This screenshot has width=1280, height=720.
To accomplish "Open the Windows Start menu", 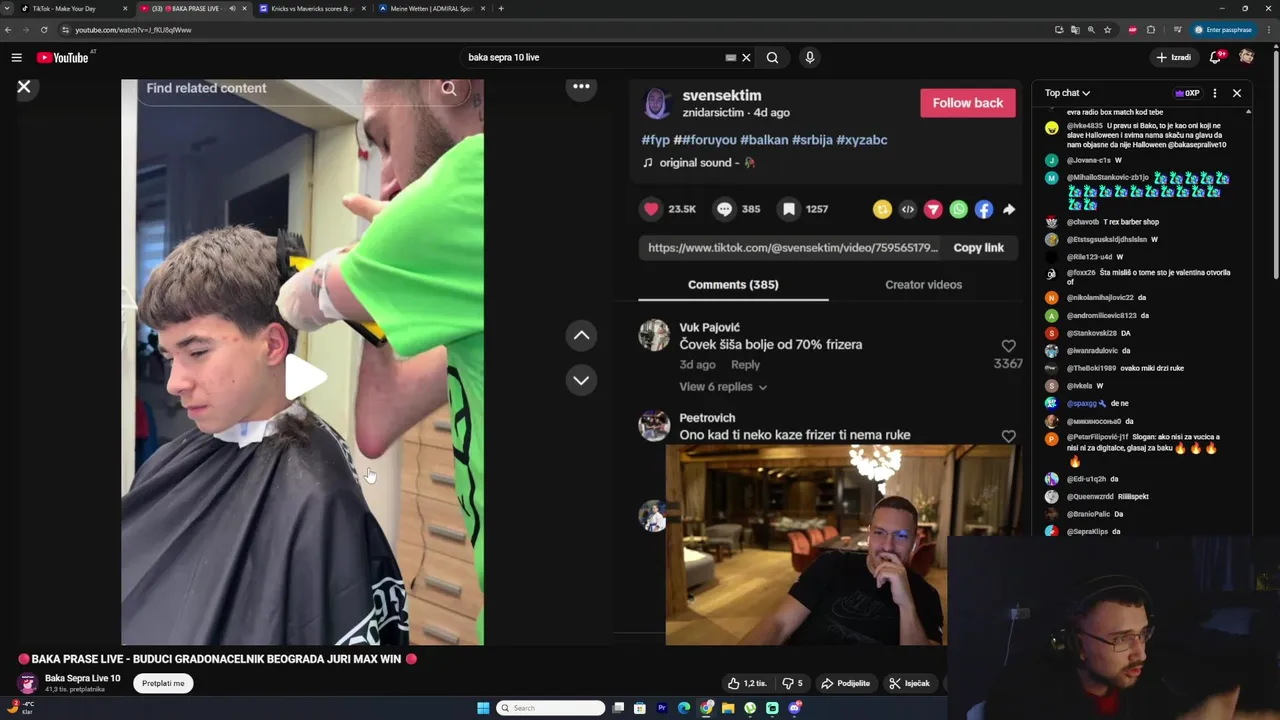I will tap(483, 708).
